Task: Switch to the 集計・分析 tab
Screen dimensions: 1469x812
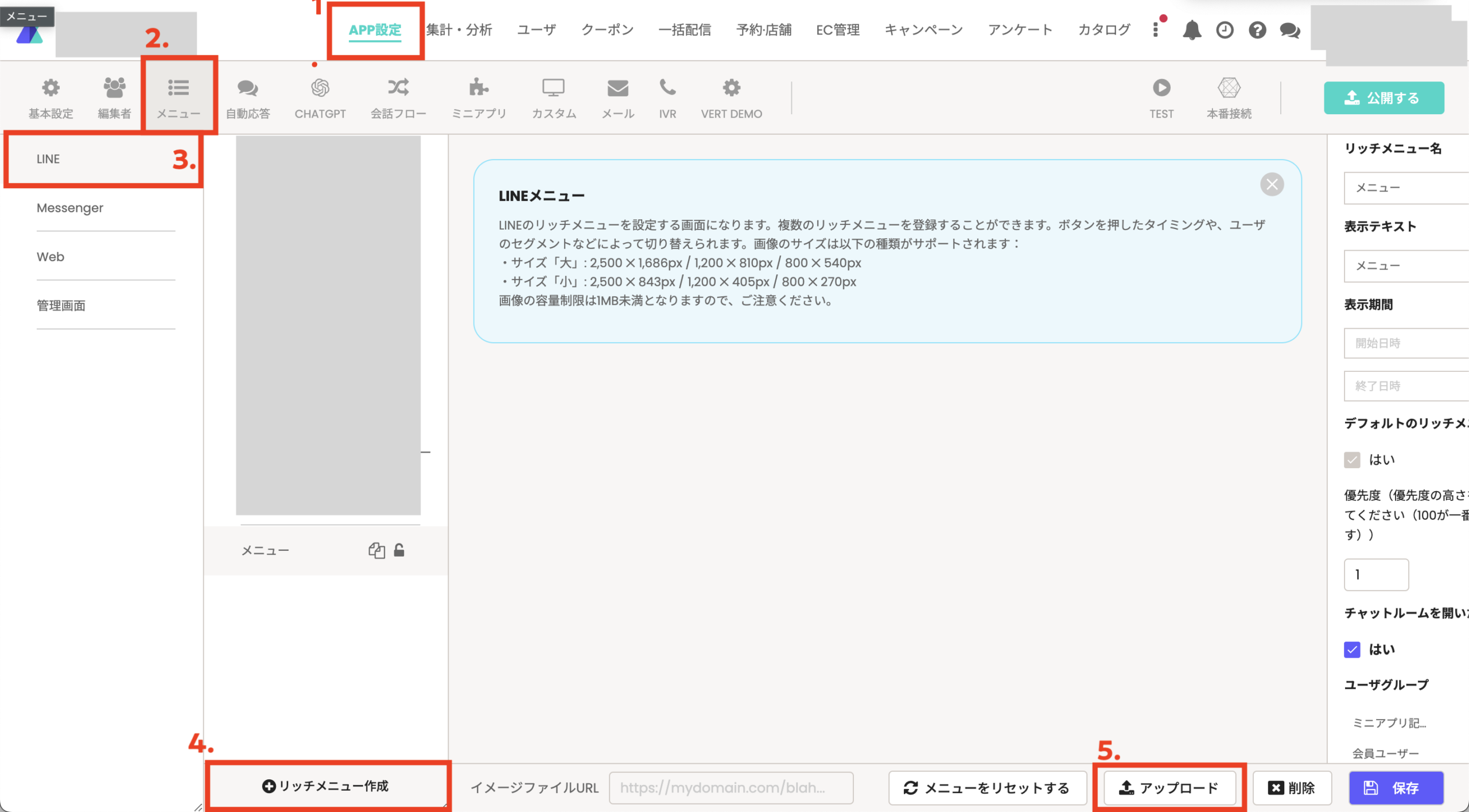Action: tap(459, 30)
